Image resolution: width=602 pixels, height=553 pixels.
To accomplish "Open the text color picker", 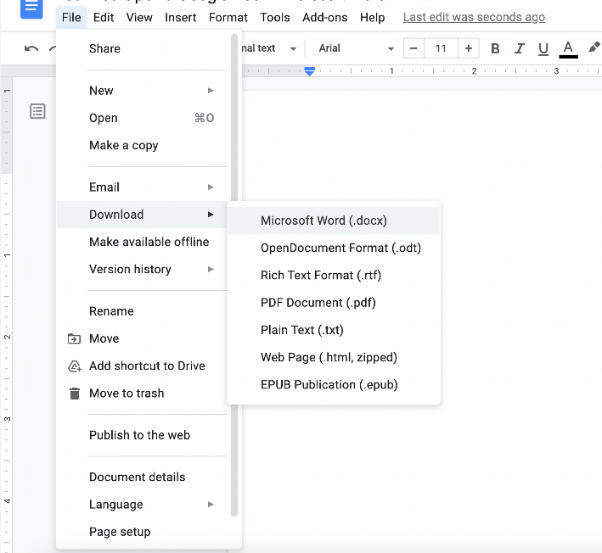I will point(568,49).
